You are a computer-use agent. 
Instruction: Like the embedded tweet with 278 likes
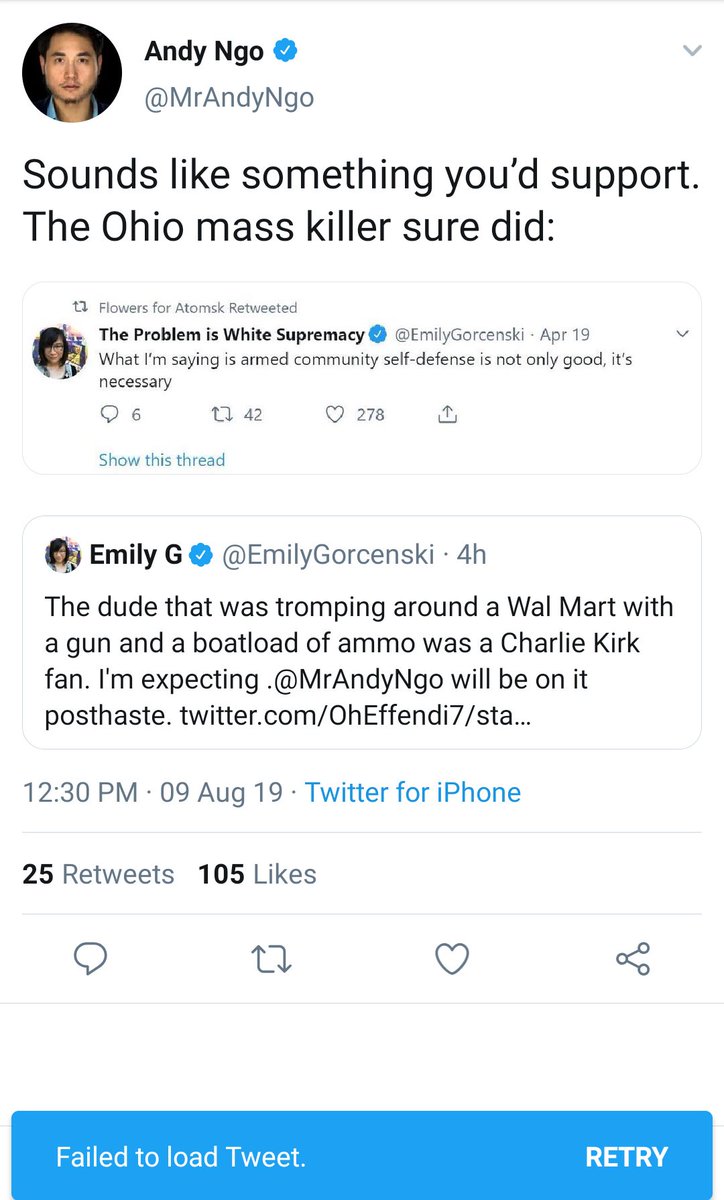(336, 414)
